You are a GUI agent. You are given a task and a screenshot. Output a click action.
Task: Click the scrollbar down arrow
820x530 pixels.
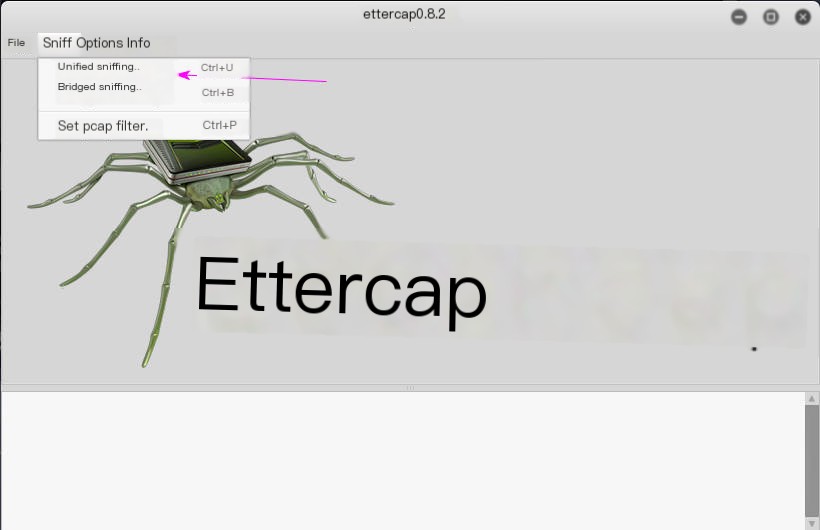pos(812,523)
